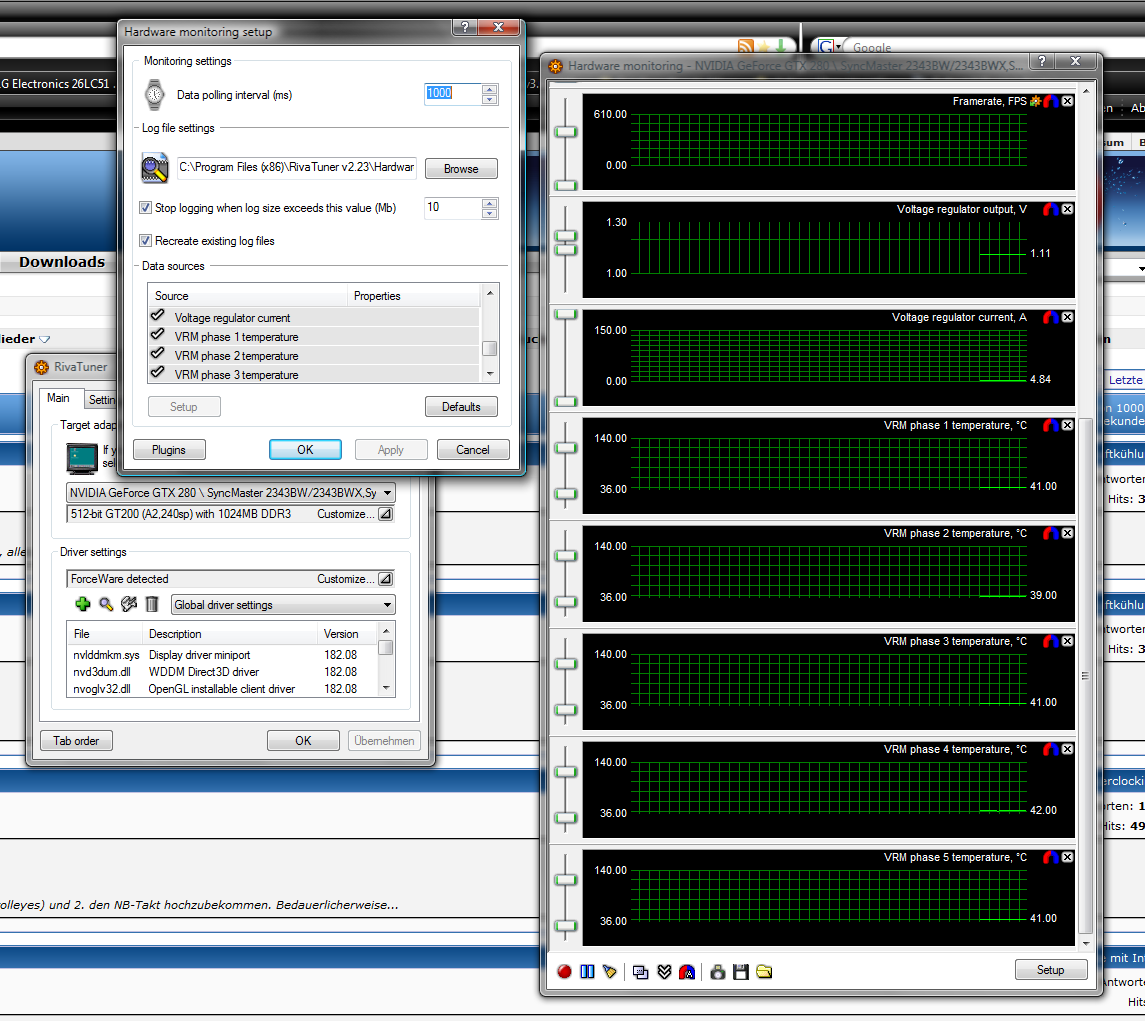
Task: Uncheck the Voltage regulator current data source
Action: (x=157, y=316)
